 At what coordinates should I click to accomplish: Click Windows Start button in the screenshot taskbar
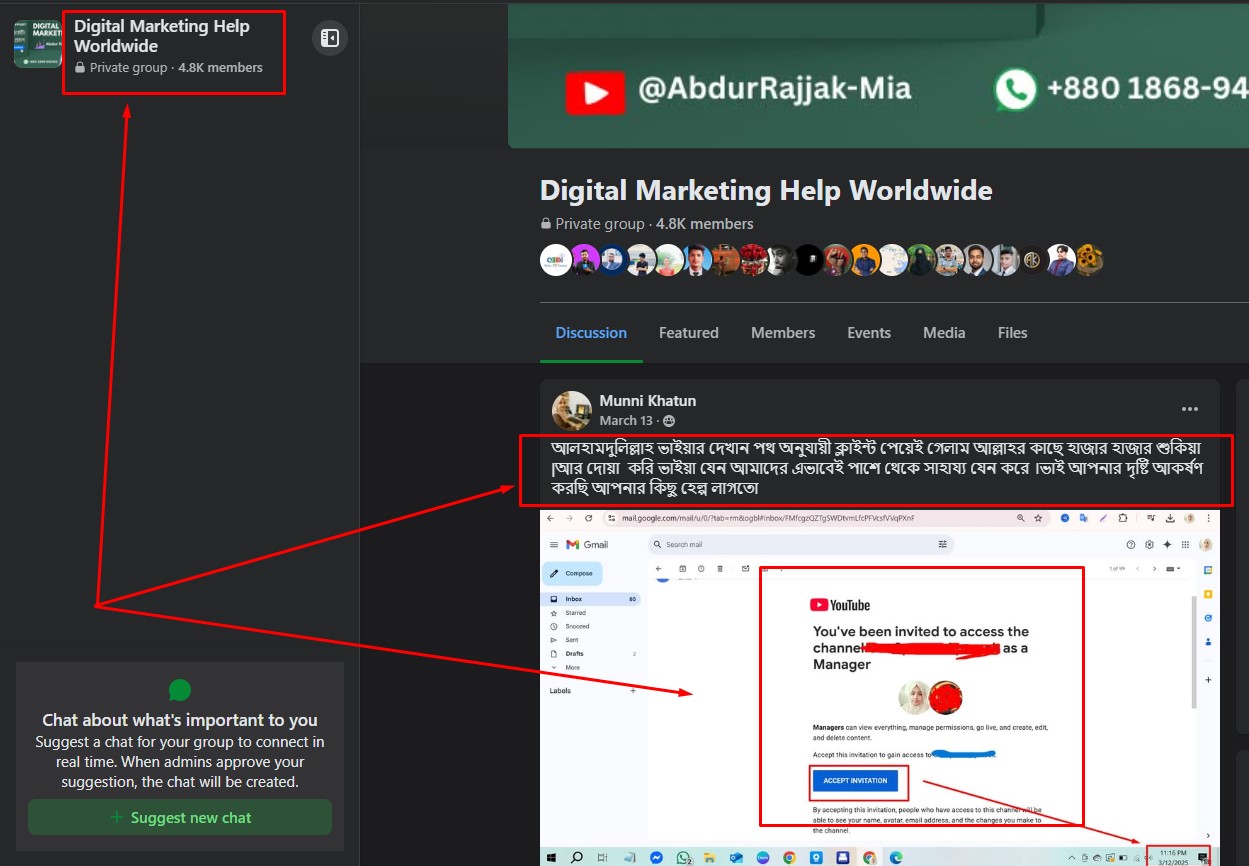[x=550, y=857]
